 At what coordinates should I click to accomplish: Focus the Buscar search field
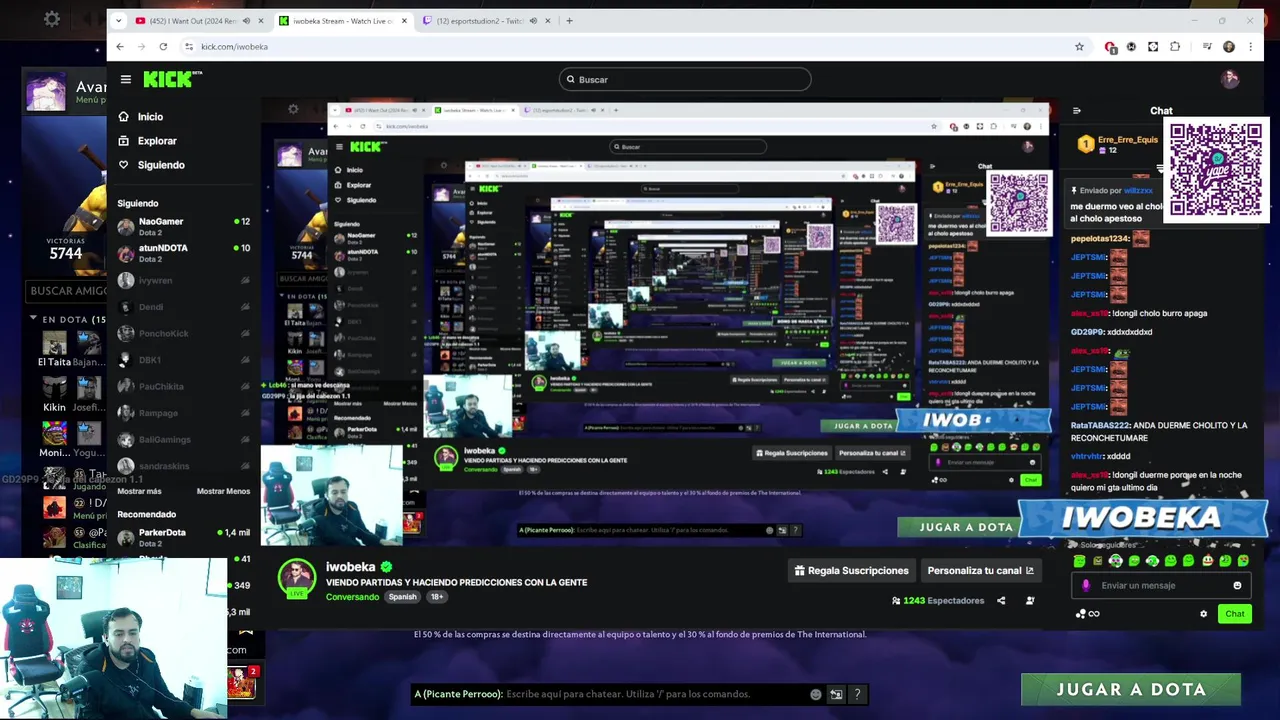coord(685,79)
